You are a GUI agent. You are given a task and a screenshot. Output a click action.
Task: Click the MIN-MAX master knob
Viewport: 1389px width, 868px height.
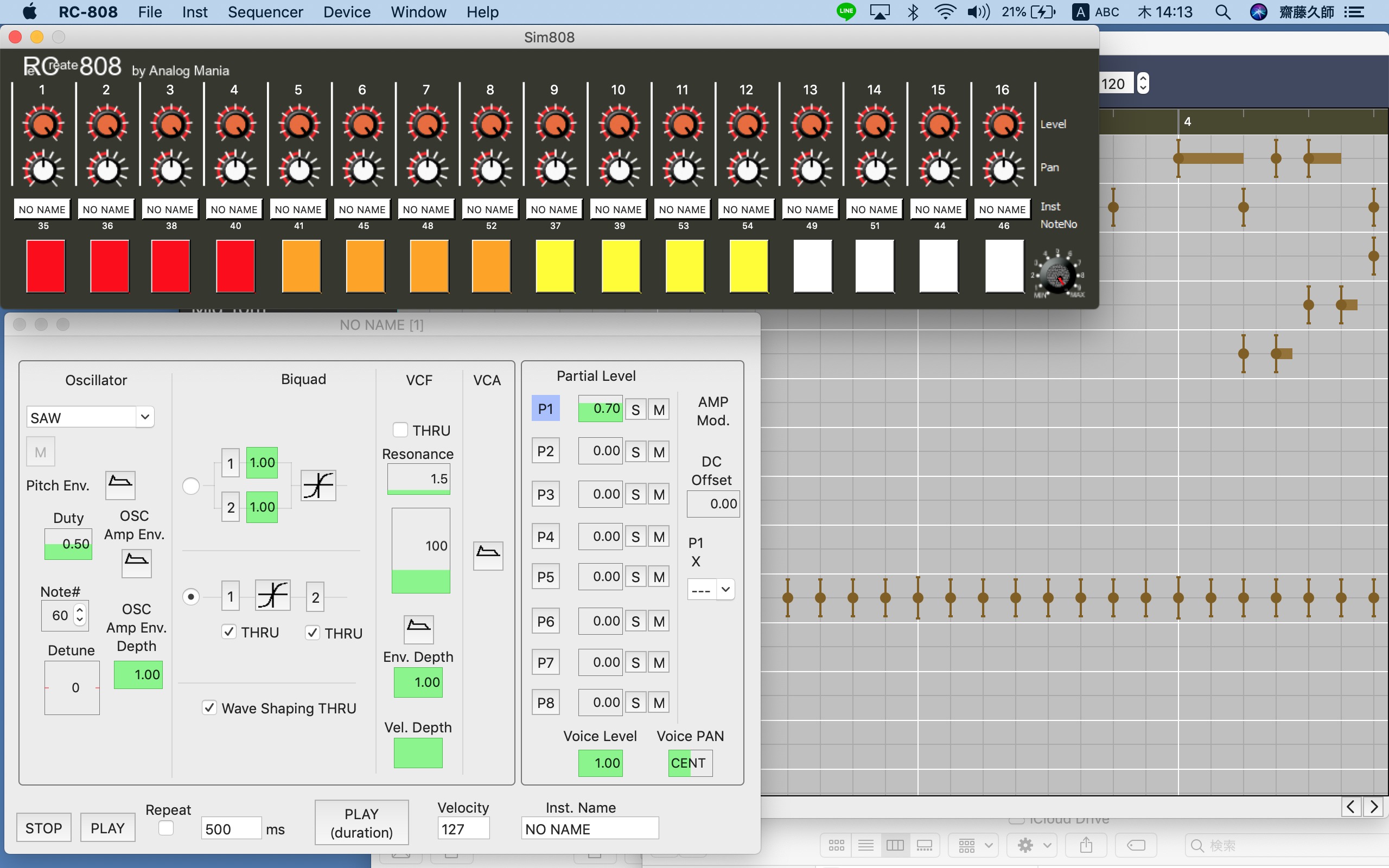[x=1059, y=276]
